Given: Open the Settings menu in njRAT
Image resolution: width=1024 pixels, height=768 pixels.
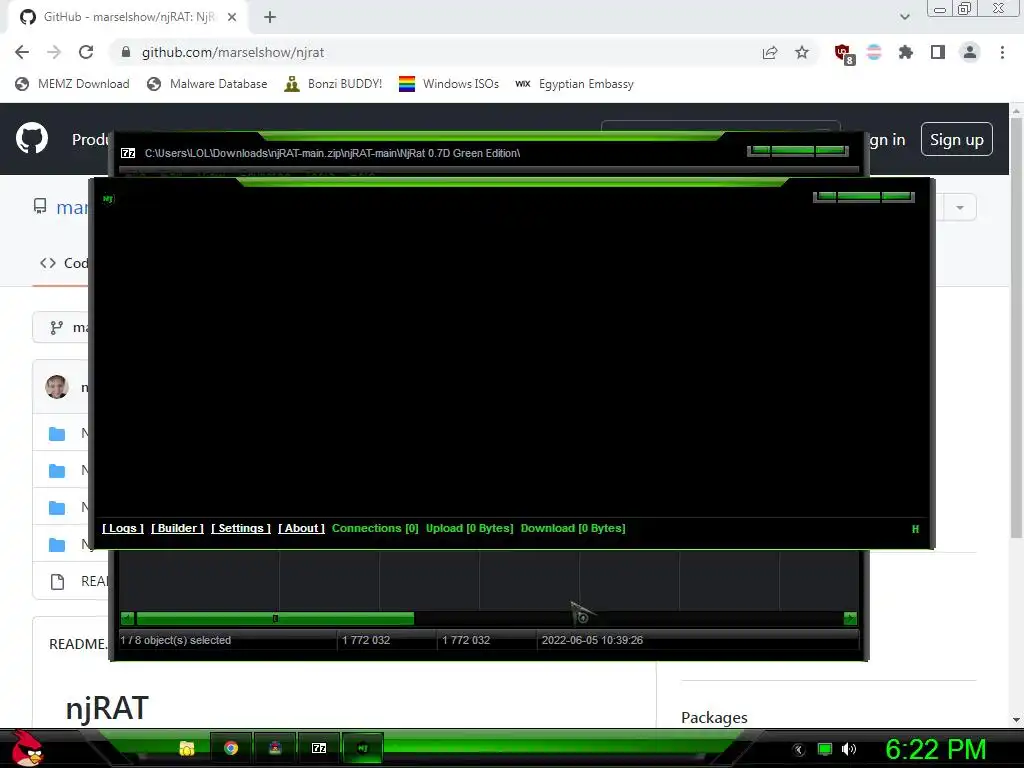Looking at the screenshot, I should tap(241, 528).
